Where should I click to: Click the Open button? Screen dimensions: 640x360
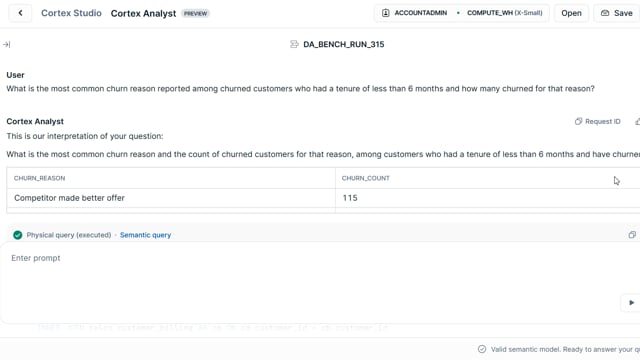coord(571,13)
